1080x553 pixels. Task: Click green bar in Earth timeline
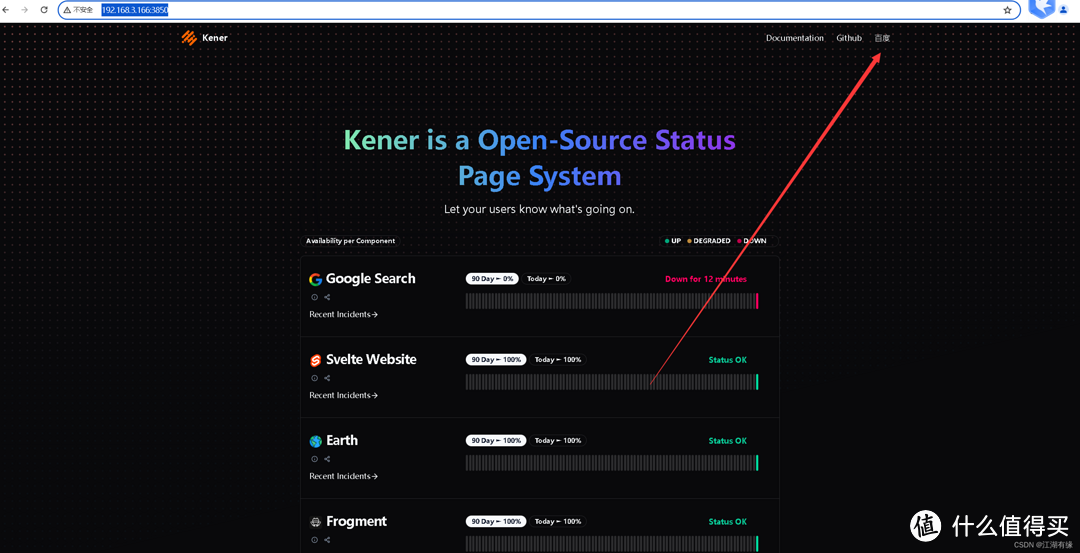(757, 463)
